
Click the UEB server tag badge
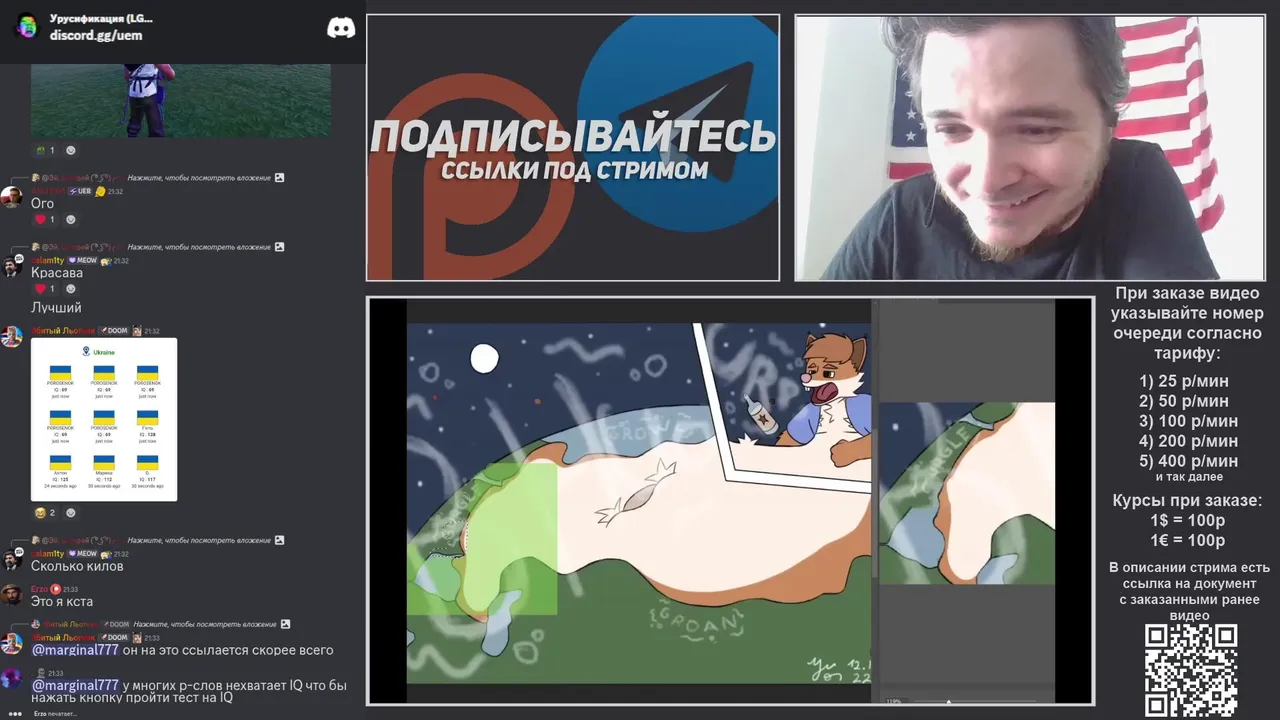79,191
